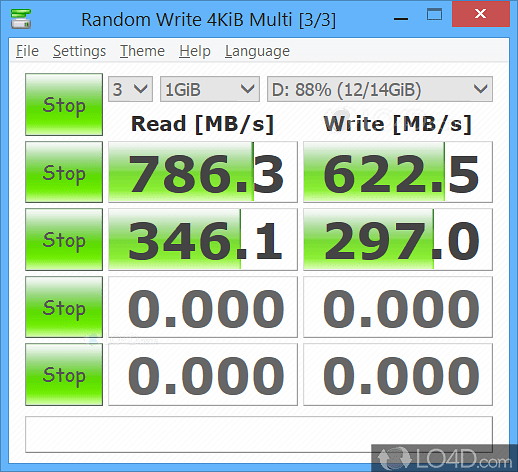Close the CrystalDiskMark window

click(x=481, y=14)
